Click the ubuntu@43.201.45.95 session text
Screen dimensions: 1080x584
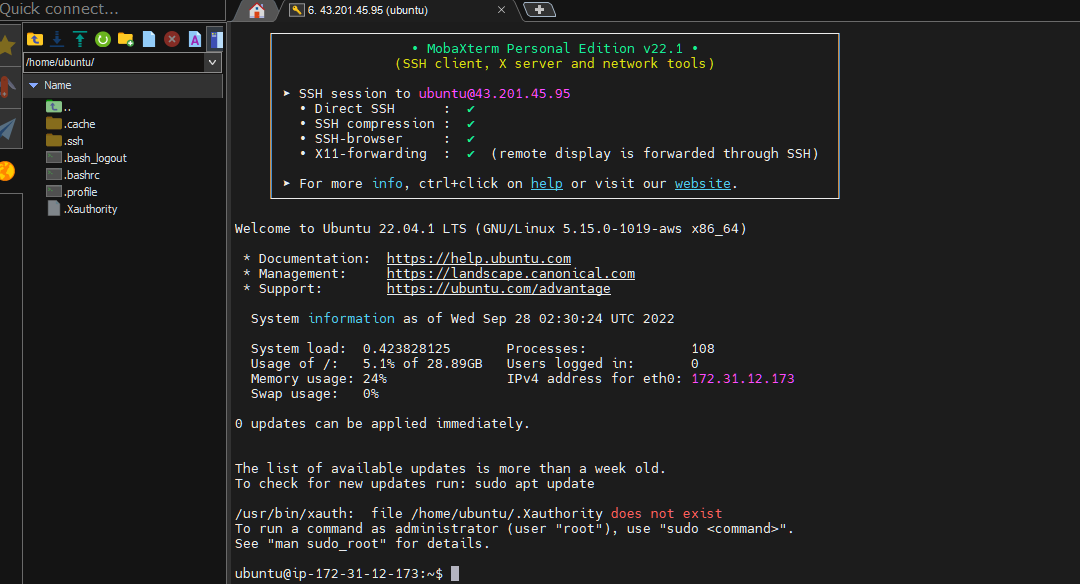[x=495, y=94]
